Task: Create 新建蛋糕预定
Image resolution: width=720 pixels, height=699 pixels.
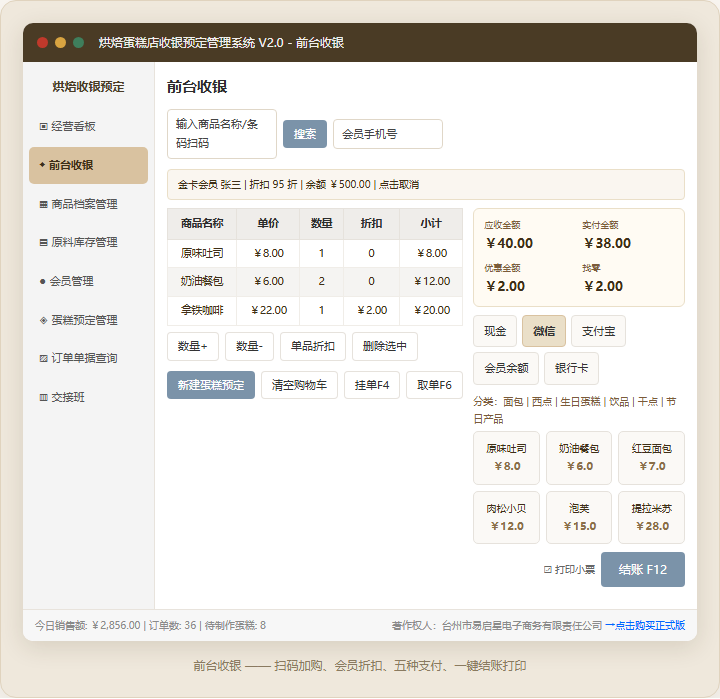Action: coord(211,385)
